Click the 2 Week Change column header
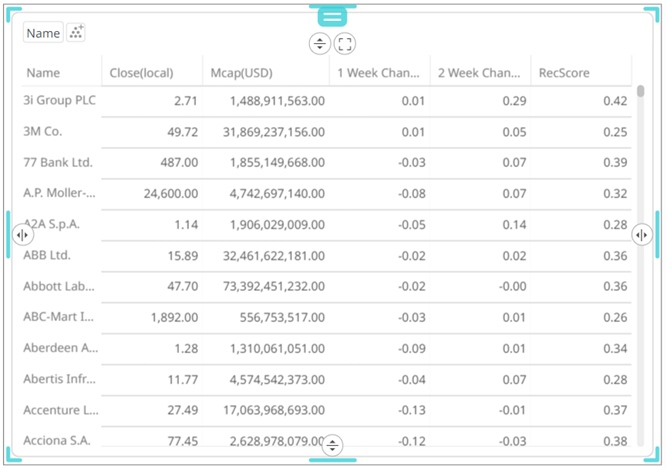This screenshot has height=469, width=666. [x=480, y=73]
